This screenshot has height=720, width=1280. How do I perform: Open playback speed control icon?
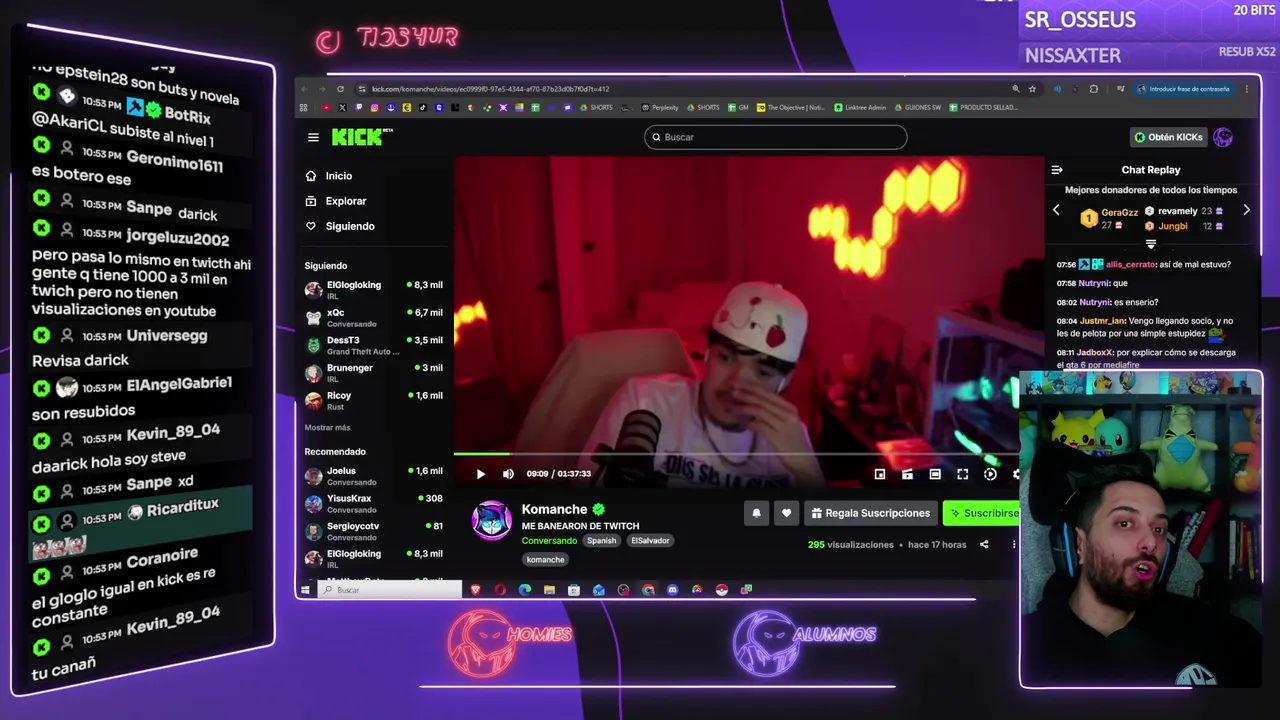point(990,474)
